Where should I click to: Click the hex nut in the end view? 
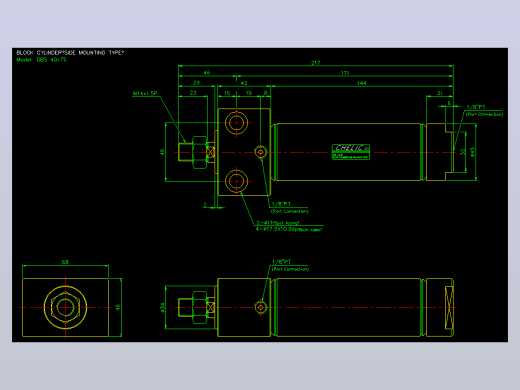point(65,307)
